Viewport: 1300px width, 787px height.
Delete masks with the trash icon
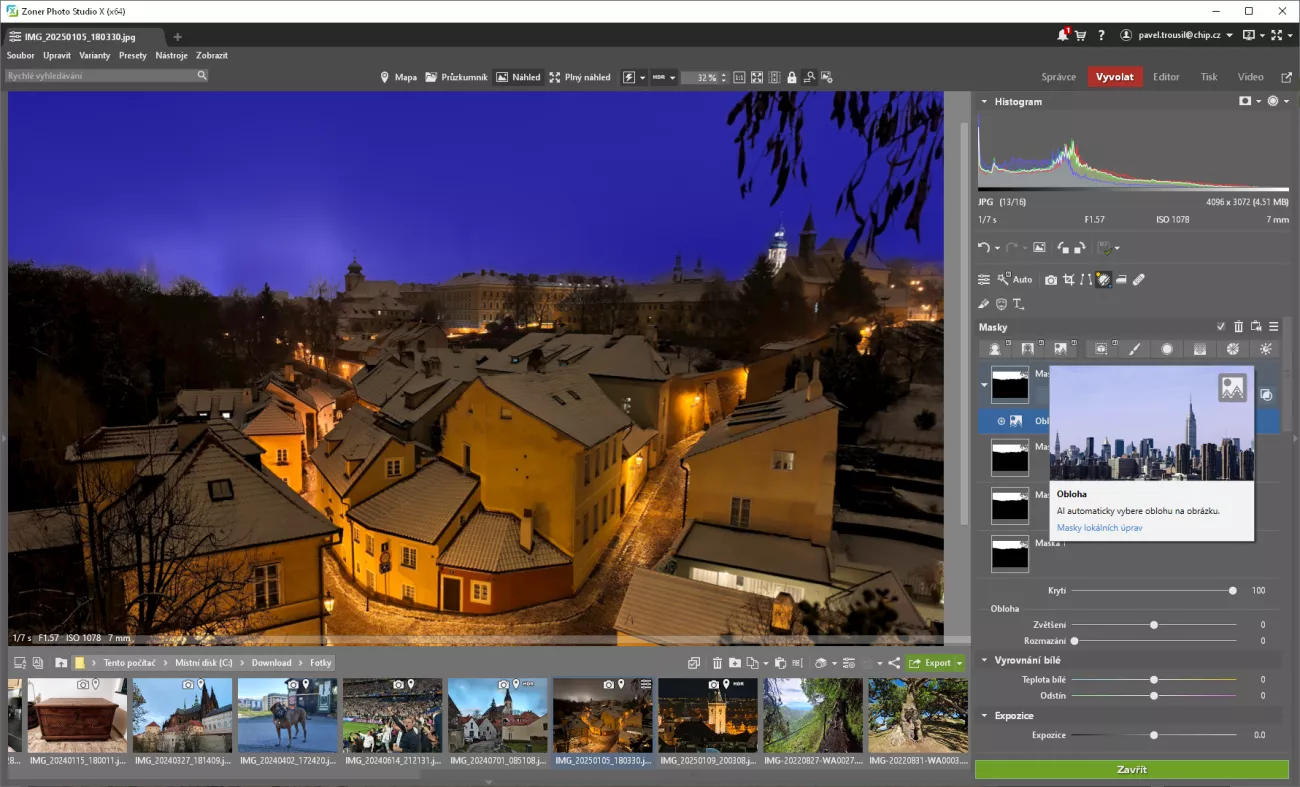(x=1238, y=327)
